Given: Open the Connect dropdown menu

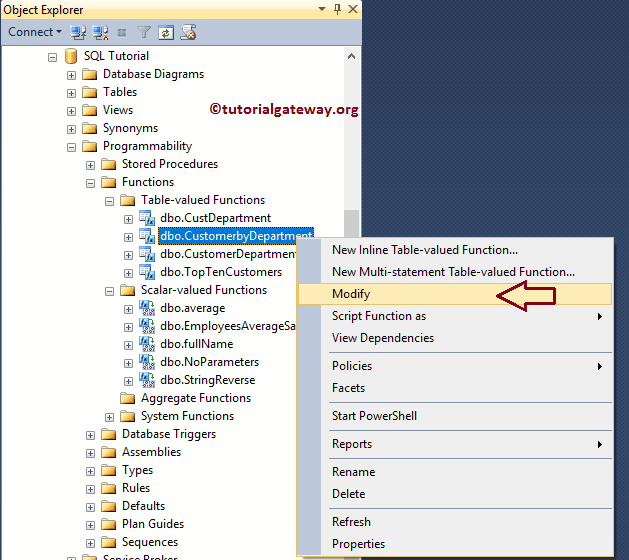Looking at the screenshot, I should coord(35,32).
